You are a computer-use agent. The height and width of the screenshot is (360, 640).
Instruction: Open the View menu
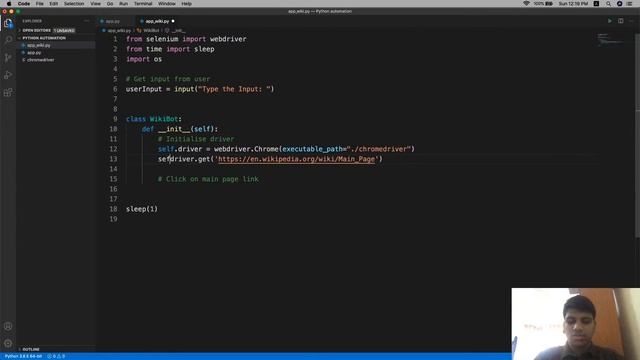[96, 4]
